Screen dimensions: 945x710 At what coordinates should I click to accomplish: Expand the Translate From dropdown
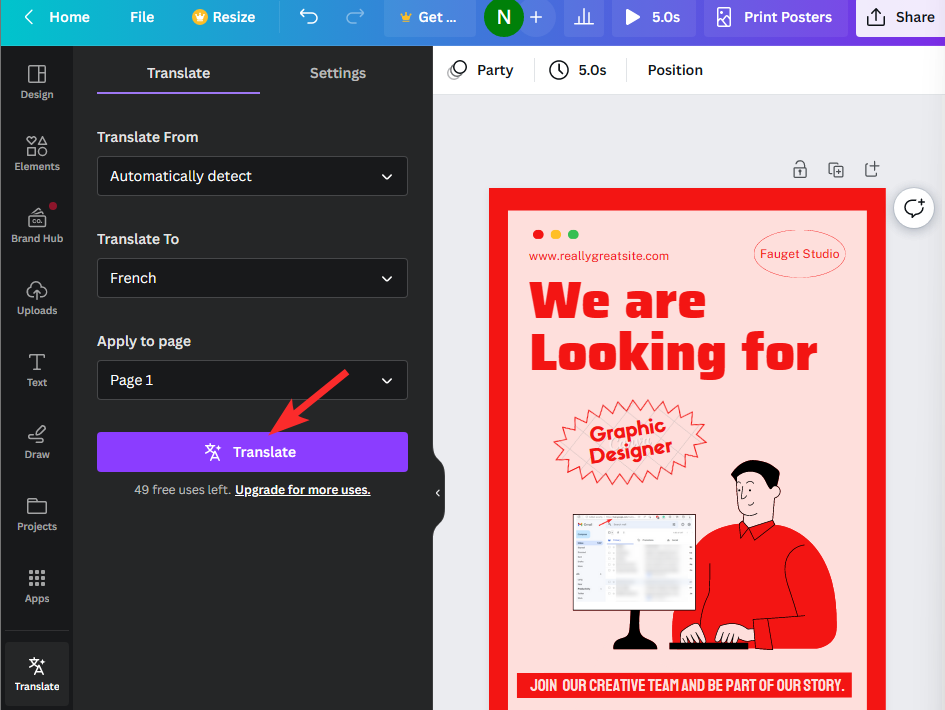(x=252, y=176)
